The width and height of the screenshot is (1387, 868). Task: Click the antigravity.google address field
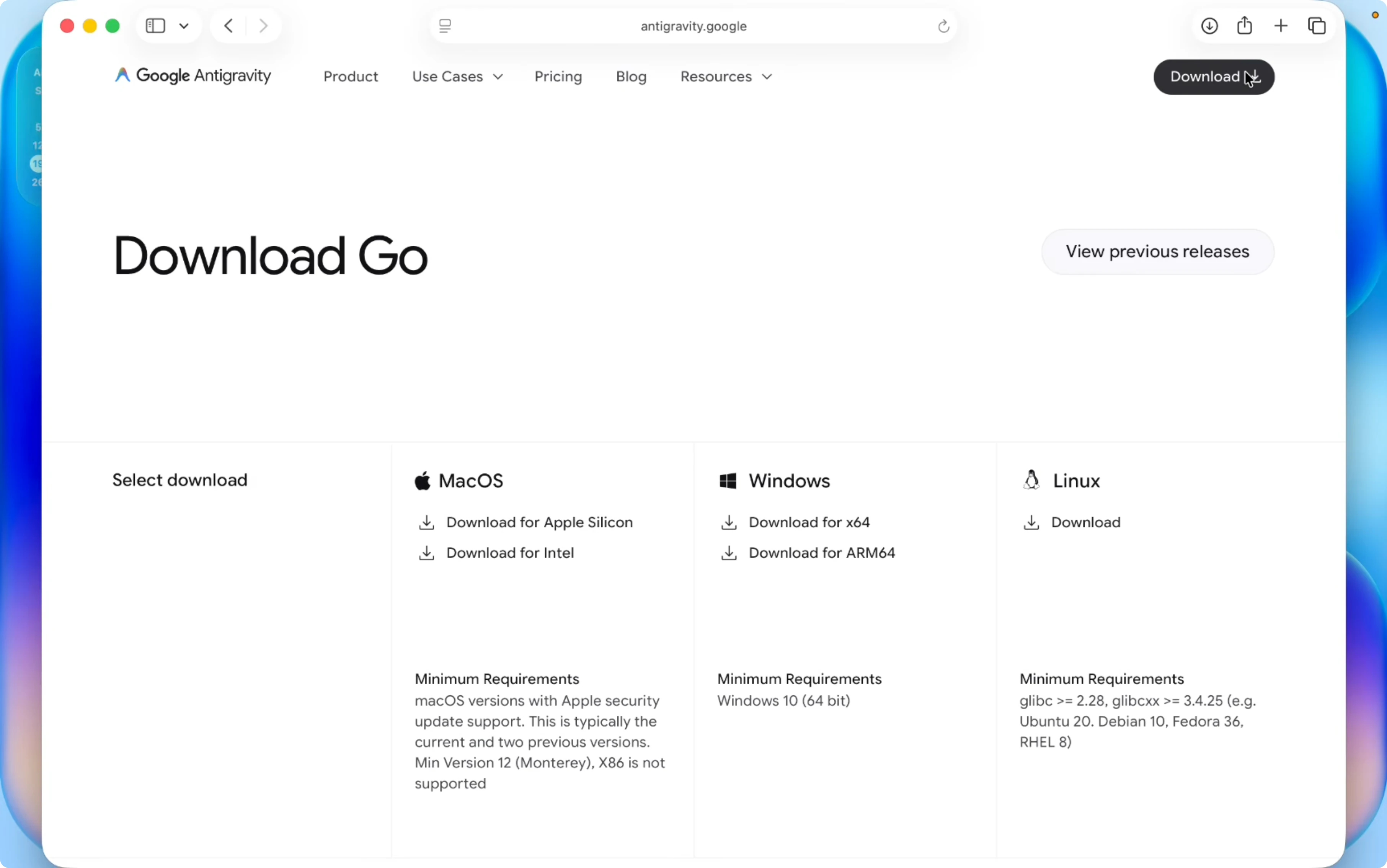coord(693,26)
